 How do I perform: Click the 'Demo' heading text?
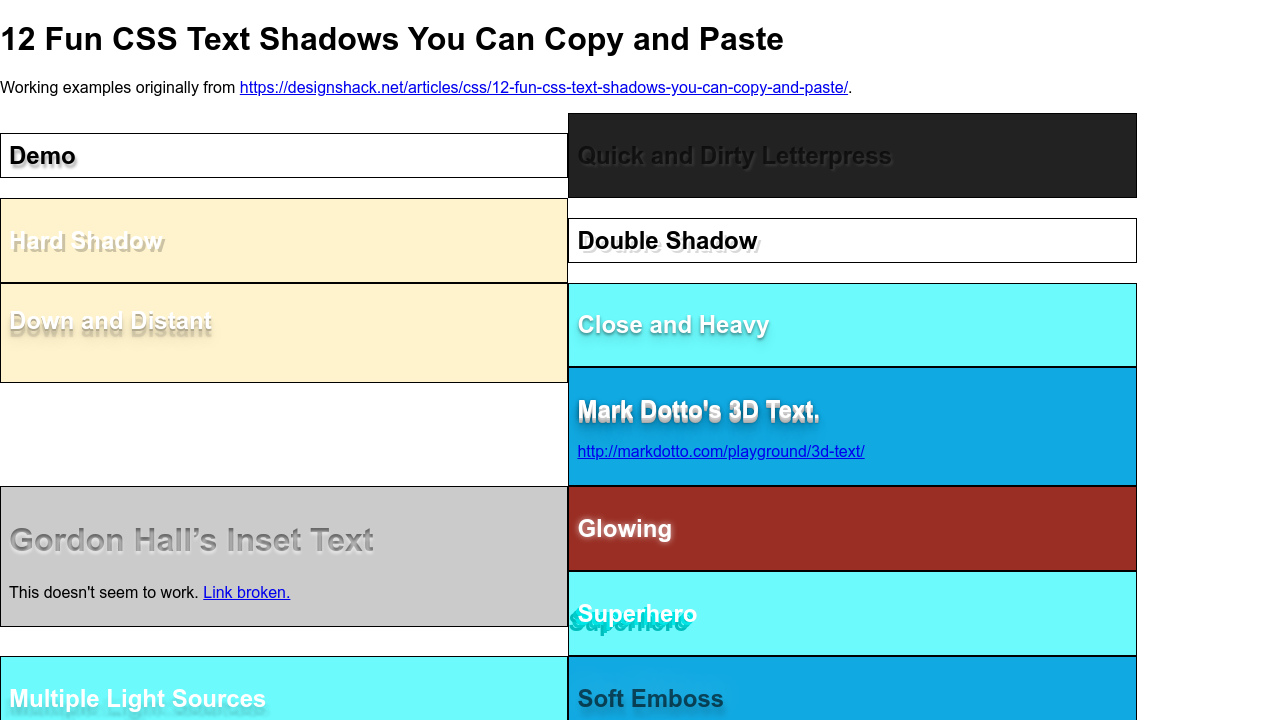click(42, 156)
